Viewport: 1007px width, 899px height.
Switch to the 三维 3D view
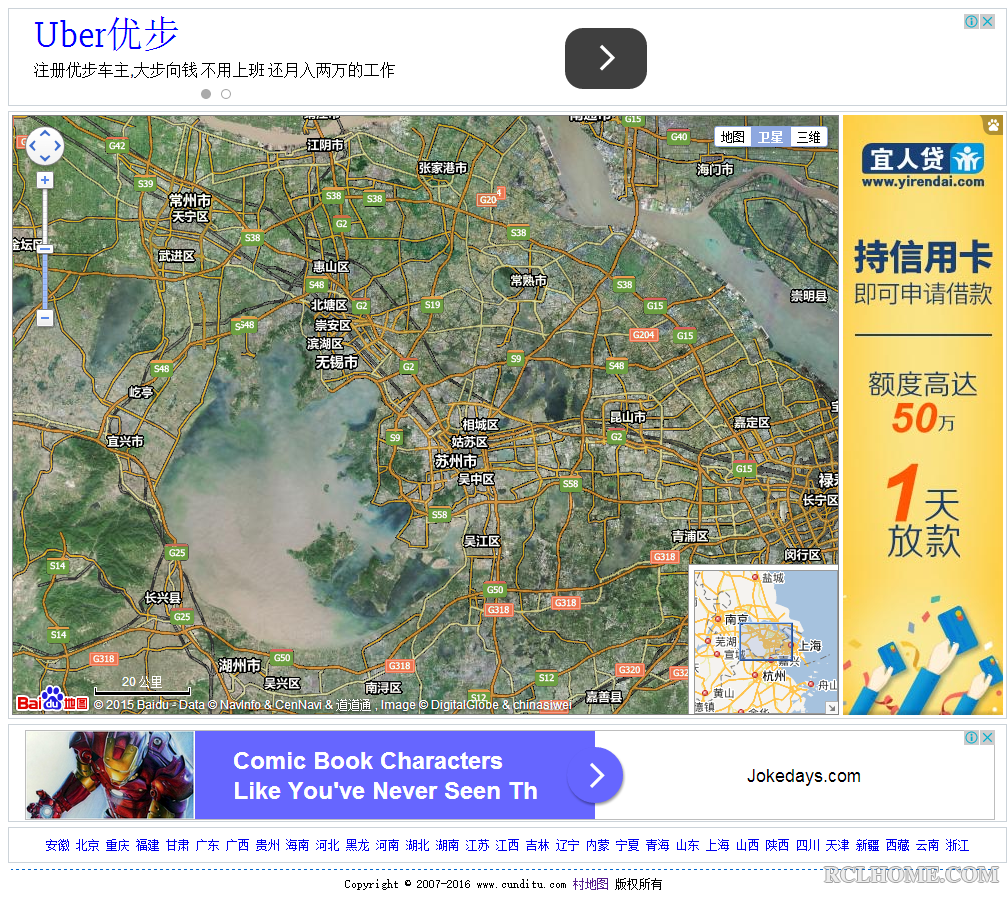[x=809, y=137]
